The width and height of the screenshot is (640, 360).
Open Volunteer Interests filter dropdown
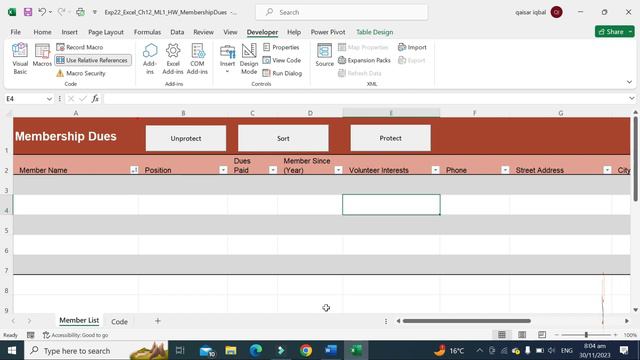pyautogui.click(x=436, y=170)
